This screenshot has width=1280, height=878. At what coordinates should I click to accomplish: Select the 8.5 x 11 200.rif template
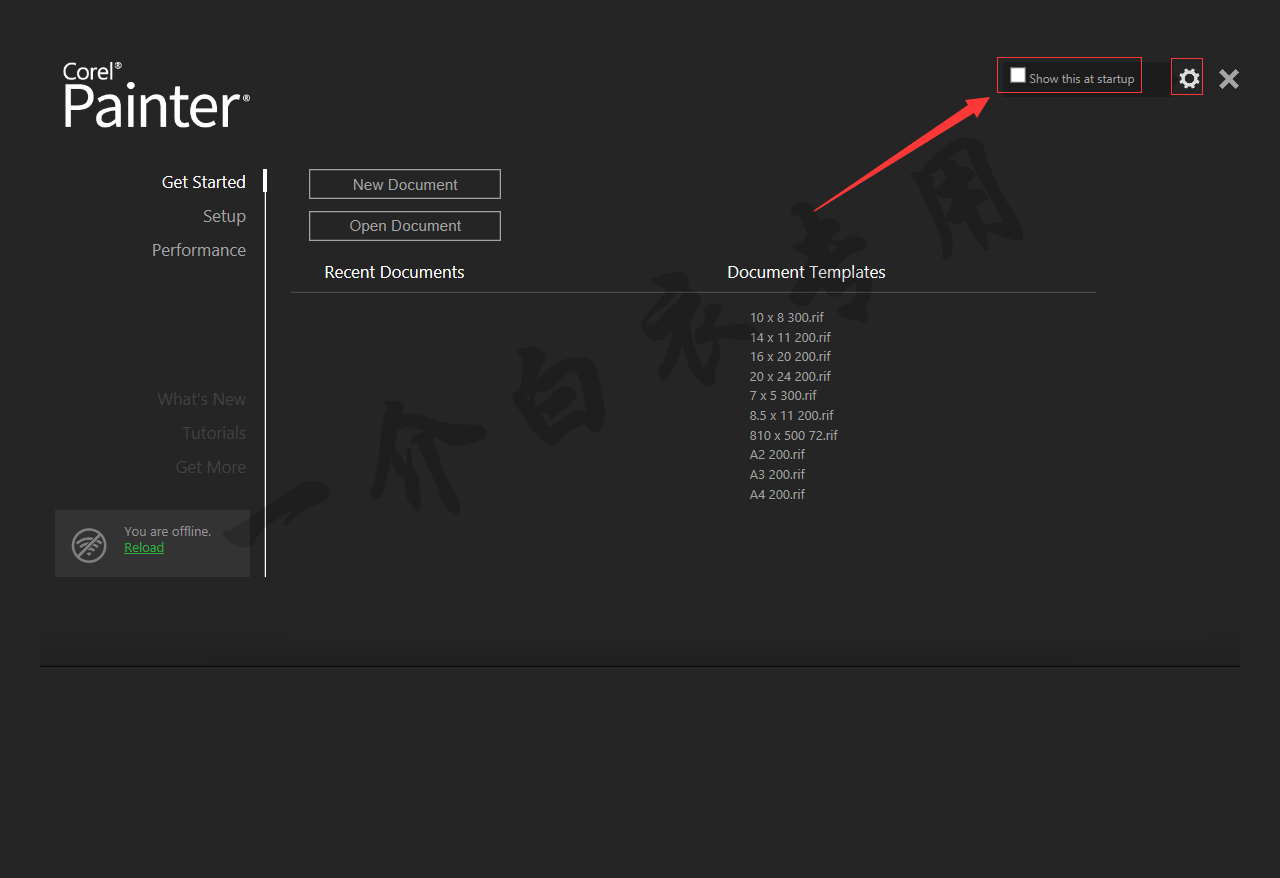792,416
